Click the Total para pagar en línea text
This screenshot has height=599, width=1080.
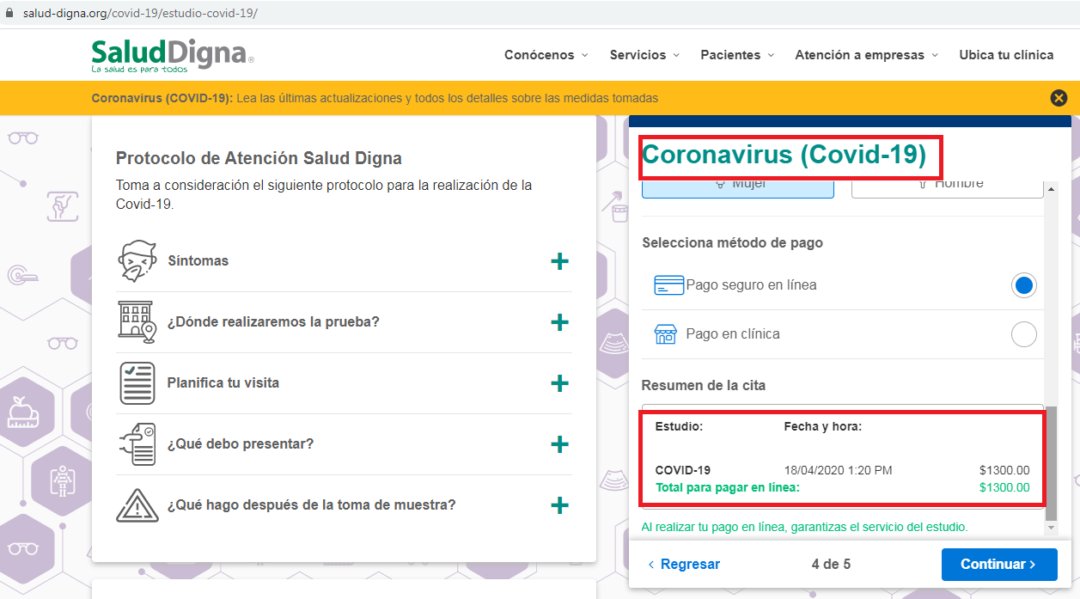tap(727, 487)
